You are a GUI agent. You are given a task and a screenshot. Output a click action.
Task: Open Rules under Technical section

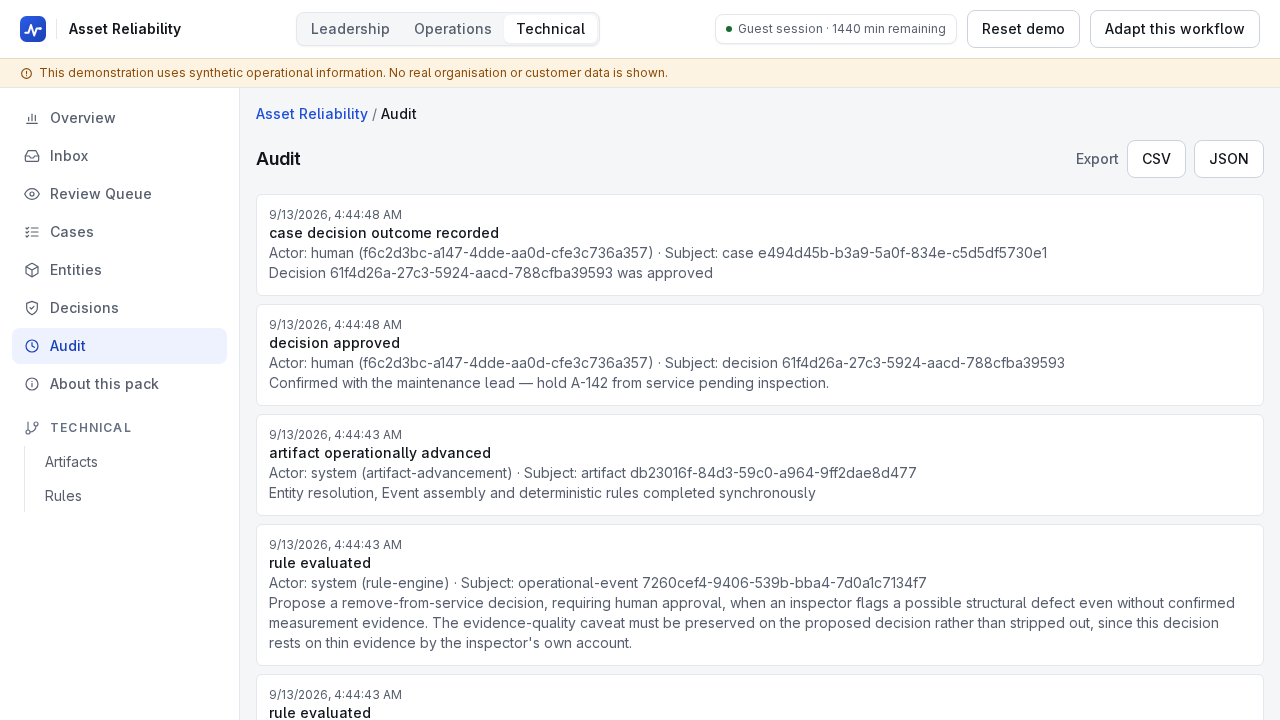[130, 496]
